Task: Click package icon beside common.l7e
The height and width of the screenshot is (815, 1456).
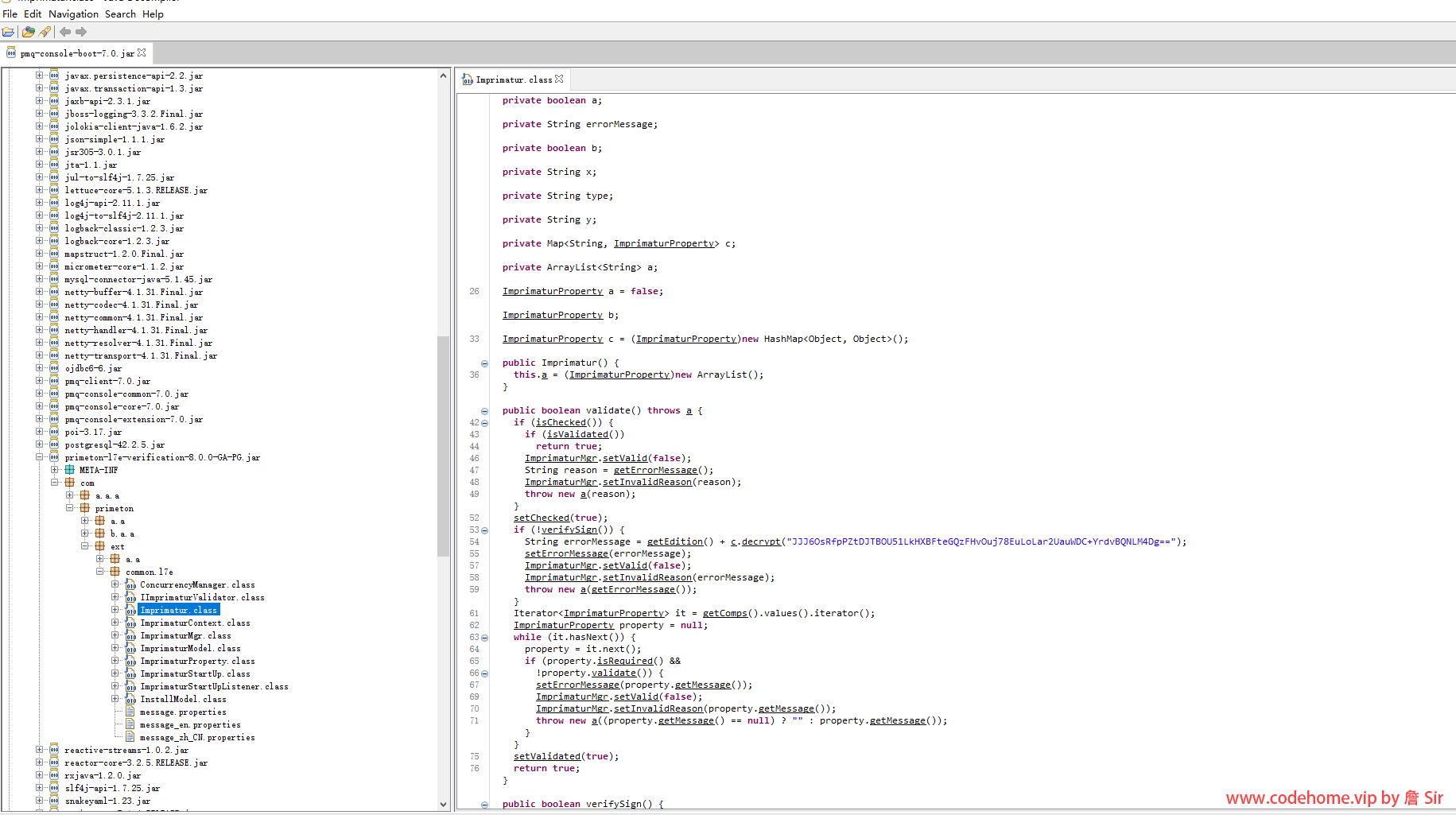Action: click(115, 572)
